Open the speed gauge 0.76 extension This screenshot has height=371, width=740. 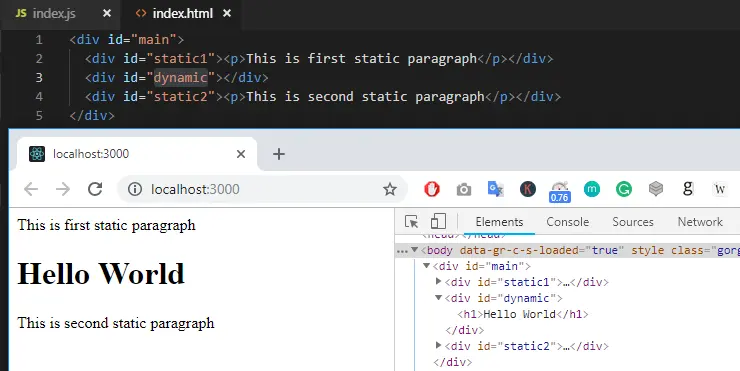tap(560, 191)
